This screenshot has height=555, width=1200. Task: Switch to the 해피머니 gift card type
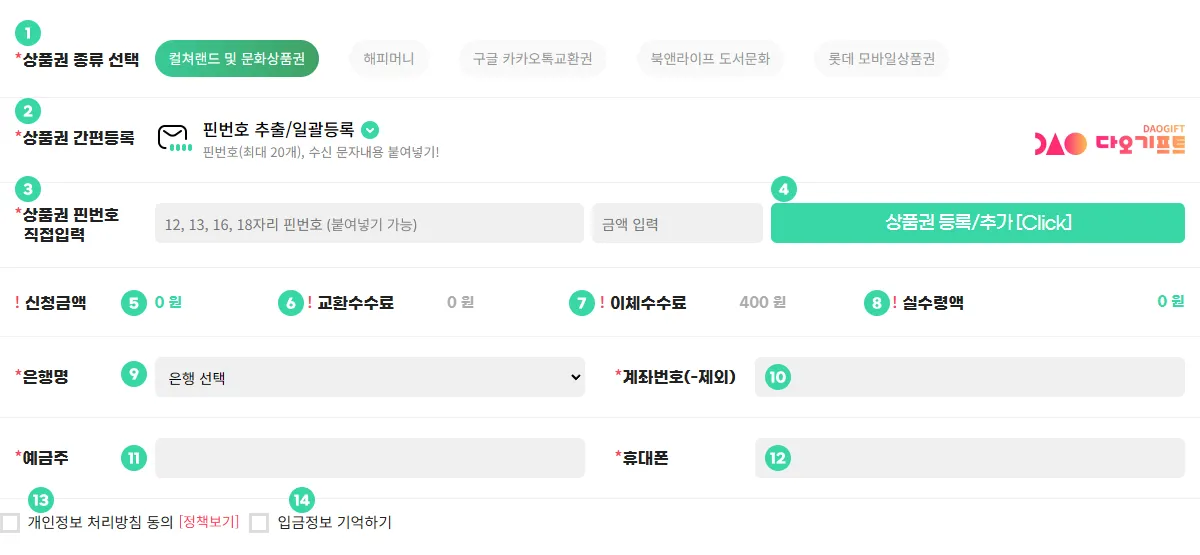[389, 59]
